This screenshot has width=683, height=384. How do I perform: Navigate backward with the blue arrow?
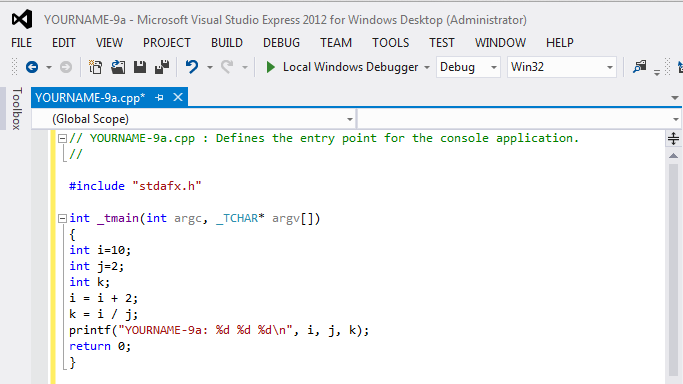(32, 67)
